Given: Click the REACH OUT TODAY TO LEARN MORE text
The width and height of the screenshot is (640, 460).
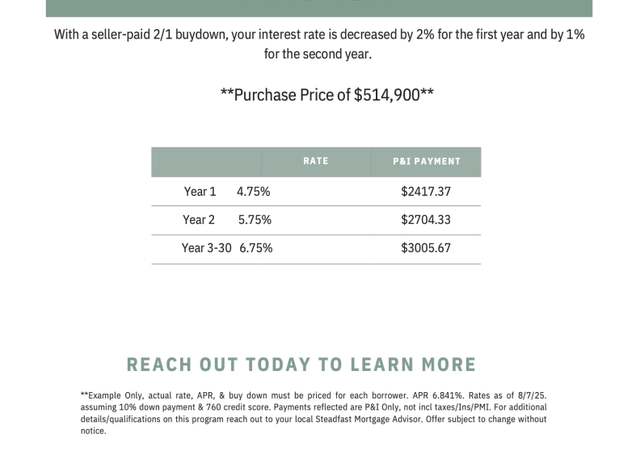Looking at the screenshot, I should click(301, 364).
